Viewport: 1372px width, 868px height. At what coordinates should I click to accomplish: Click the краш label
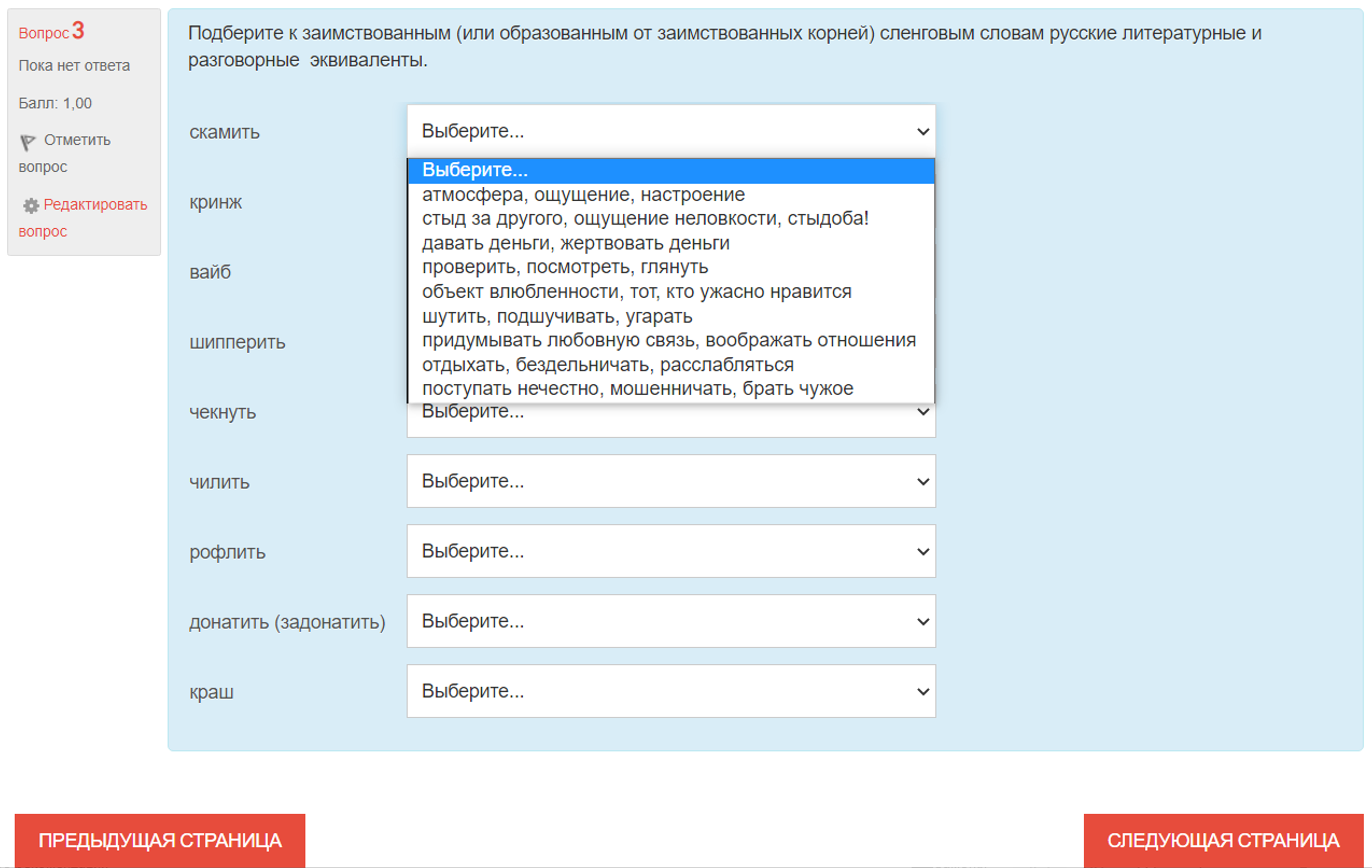[211, 692]
